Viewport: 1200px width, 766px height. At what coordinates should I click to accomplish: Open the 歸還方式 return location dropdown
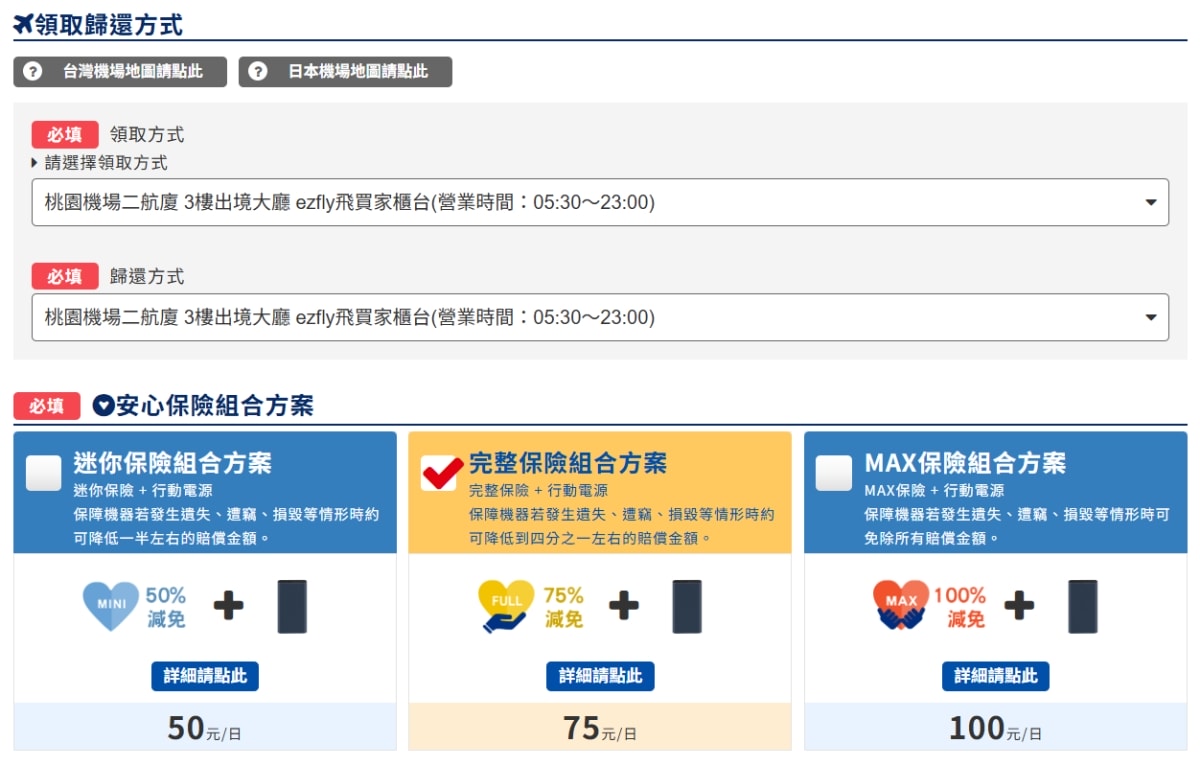(x=600, y=317)
